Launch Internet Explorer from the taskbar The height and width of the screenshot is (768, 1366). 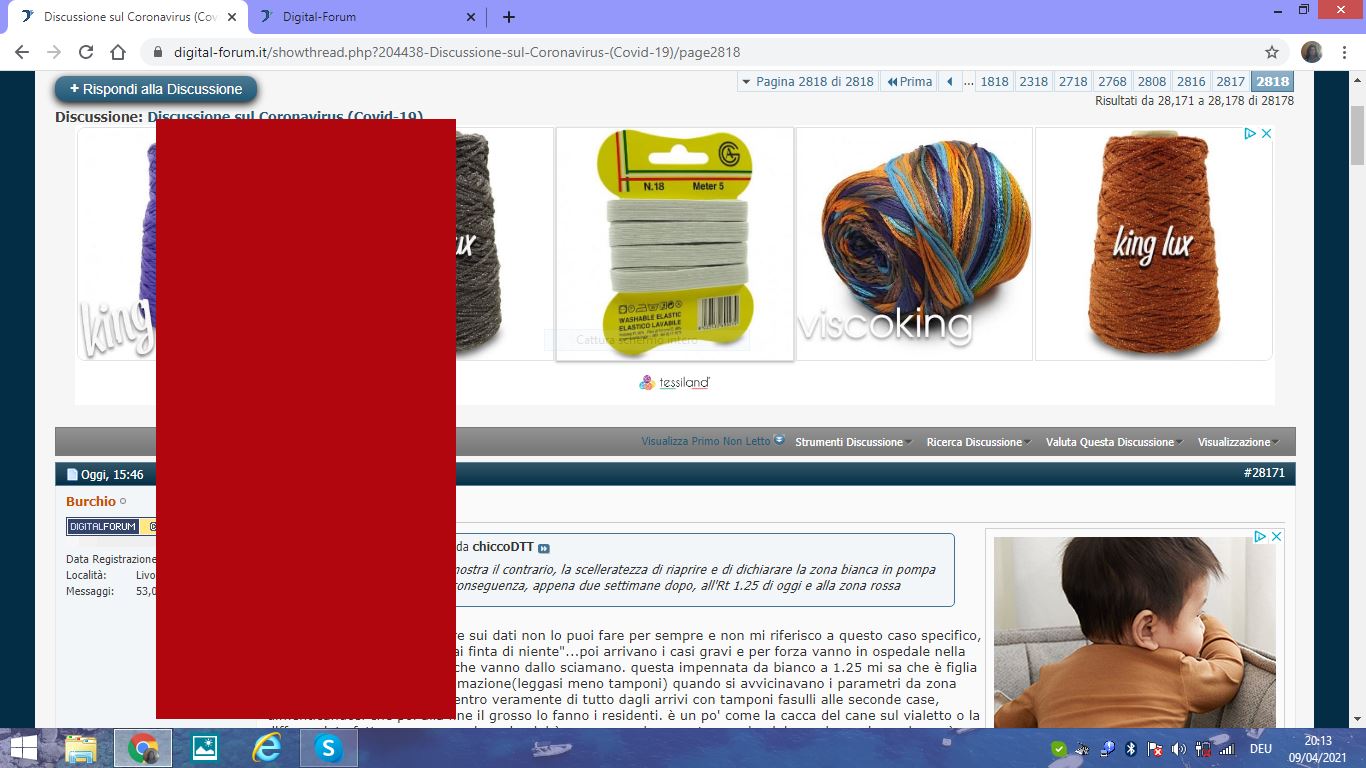pyautogui.click(x=266, y=748)
